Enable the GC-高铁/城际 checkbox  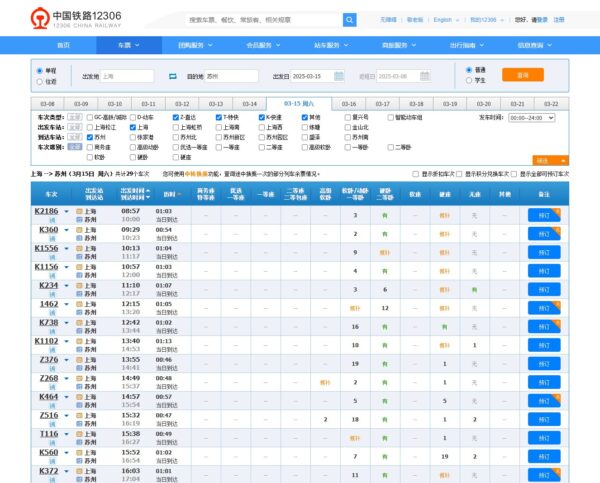[89, 117]
